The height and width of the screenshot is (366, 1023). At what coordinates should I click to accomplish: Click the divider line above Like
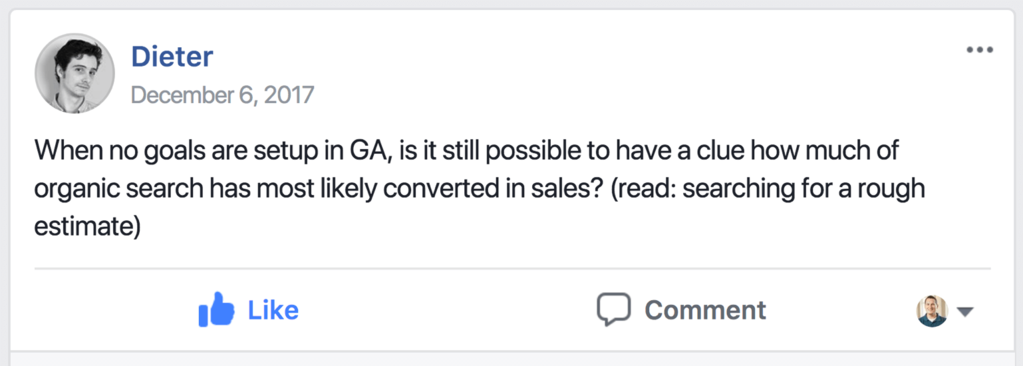click(x=512, y=268)
